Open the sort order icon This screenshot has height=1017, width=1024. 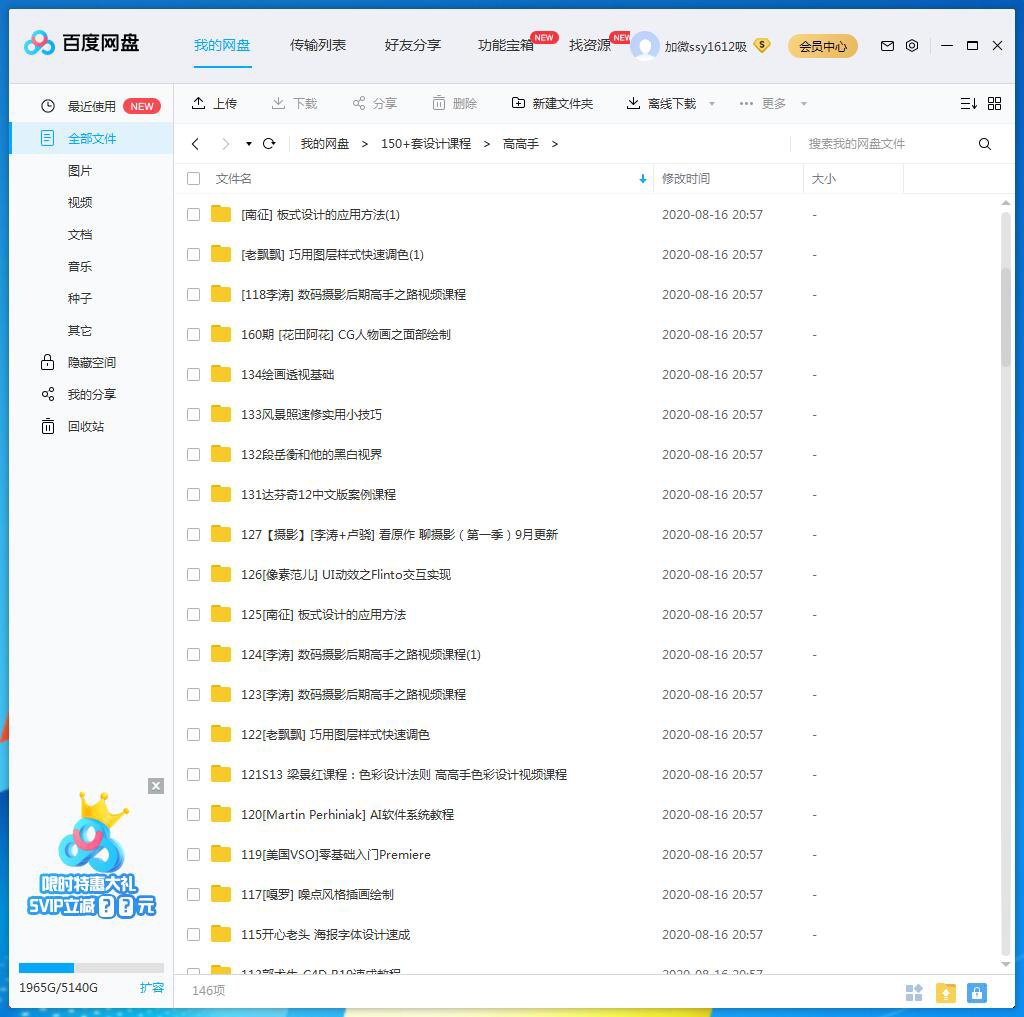click(x=968, y=103)
